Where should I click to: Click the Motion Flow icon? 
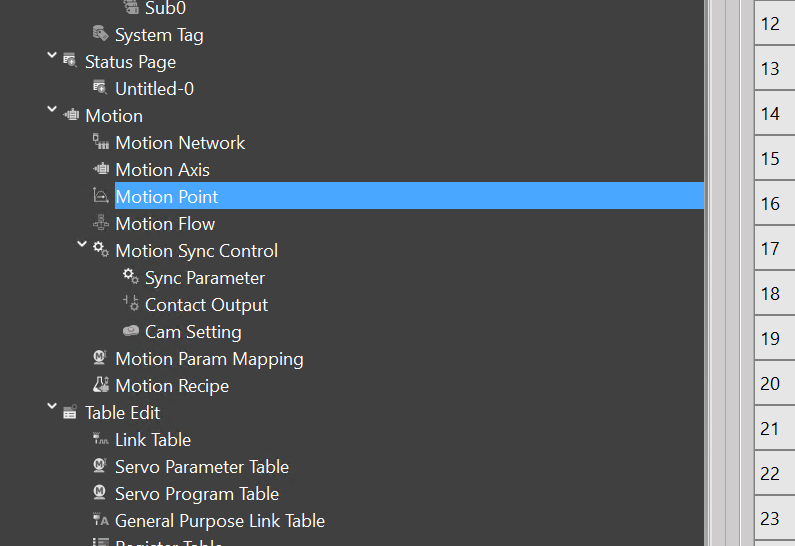[100, 224]
